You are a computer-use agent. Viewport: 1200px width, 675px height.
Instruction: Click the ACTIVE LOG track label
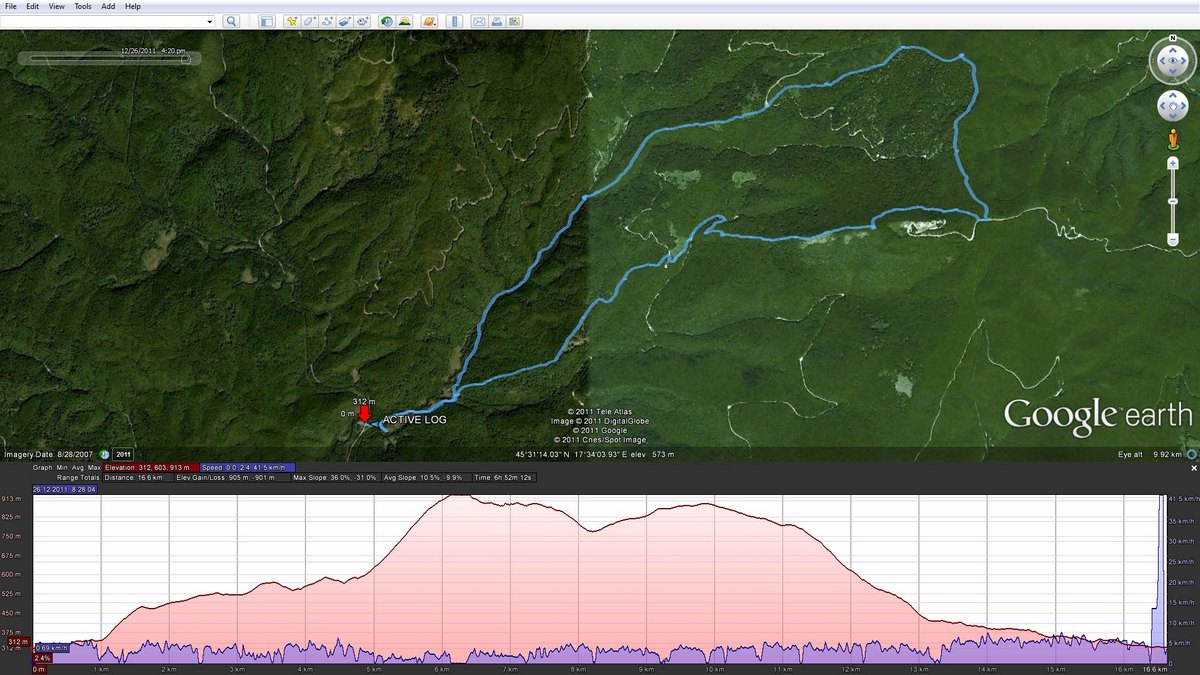click(415, 420)
